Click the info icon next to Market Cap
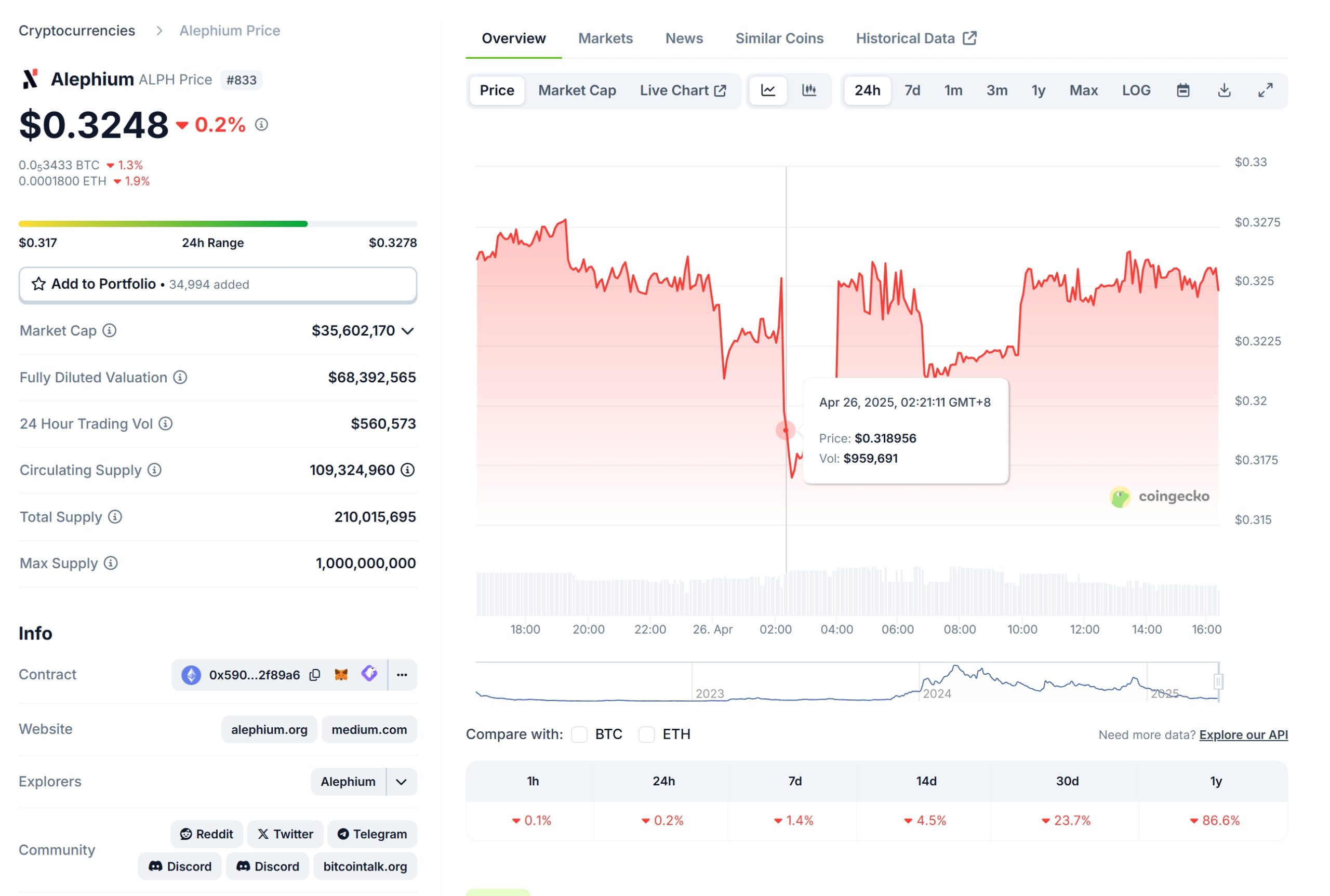Image resolution: width=1330 pixels, height=896 pixels. (x=109, y=330)
